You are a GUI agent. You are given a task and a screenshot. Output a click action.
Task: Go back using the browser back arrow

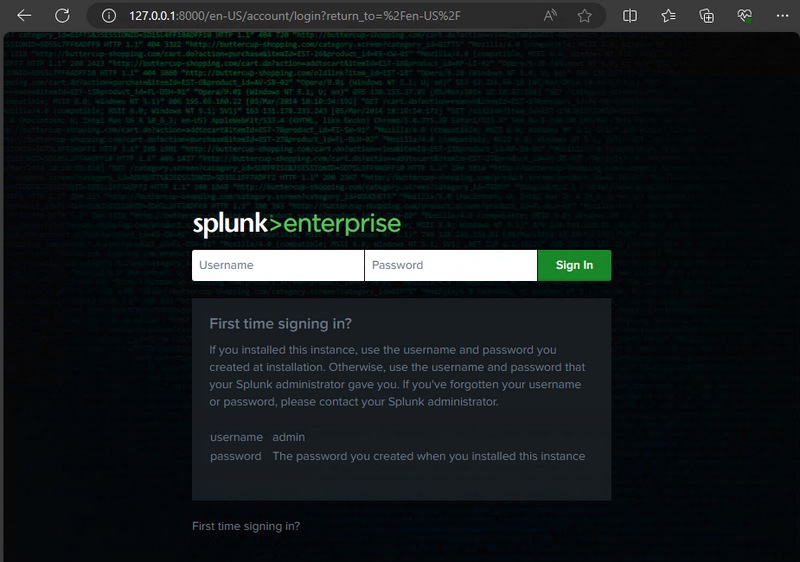pyautogui.click(x=24, y=16)
